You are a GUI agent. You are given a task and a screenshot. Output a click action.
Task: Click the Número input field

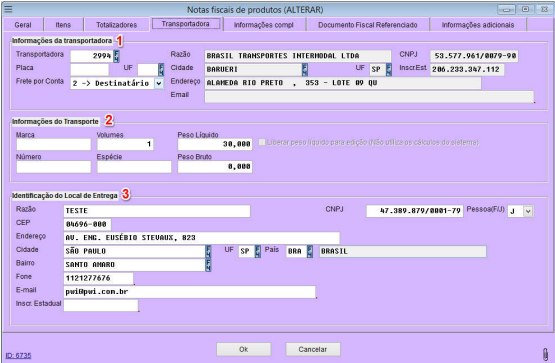click(53, 167)
